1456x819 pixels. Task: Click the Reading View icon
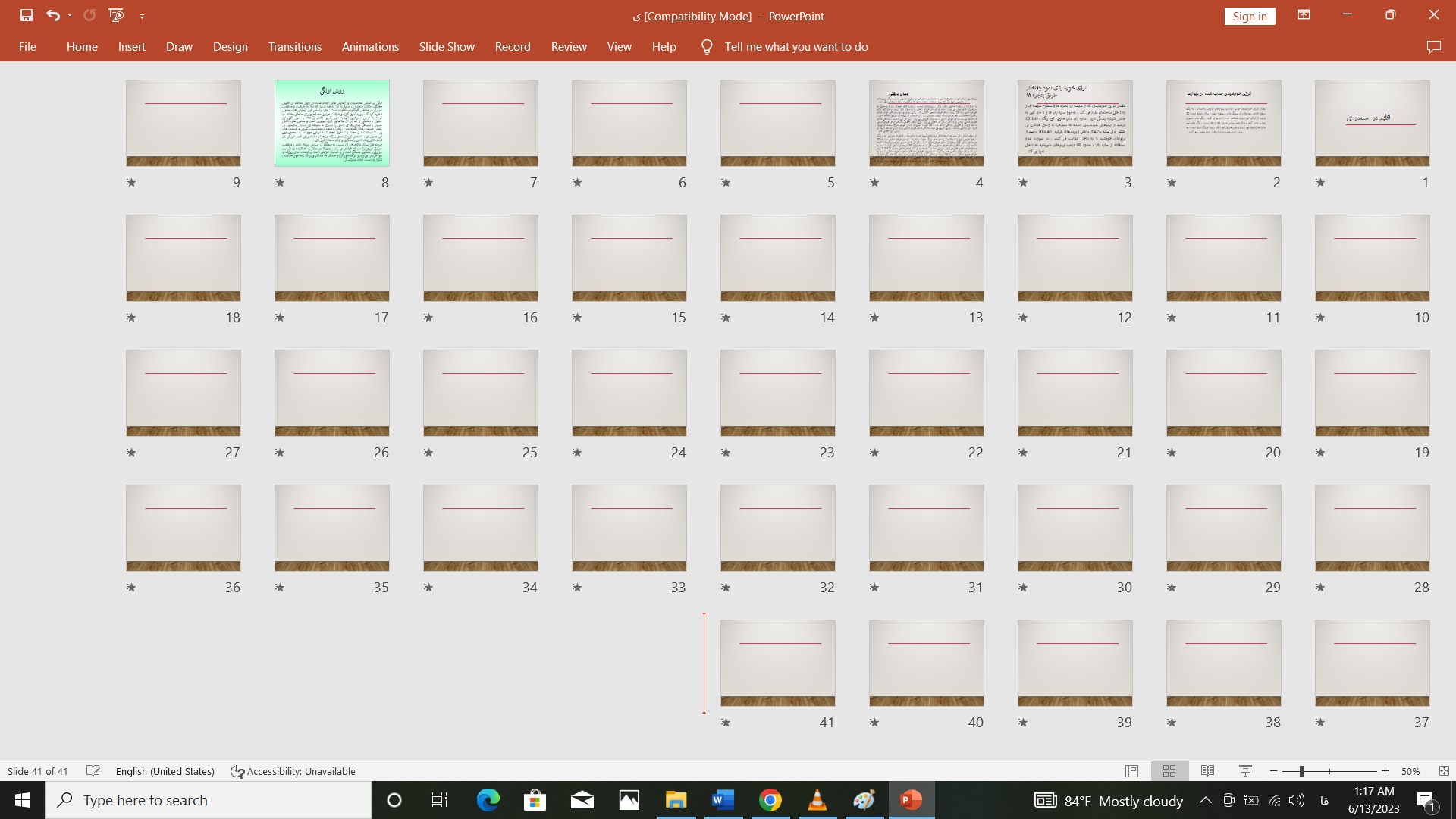1207,771
